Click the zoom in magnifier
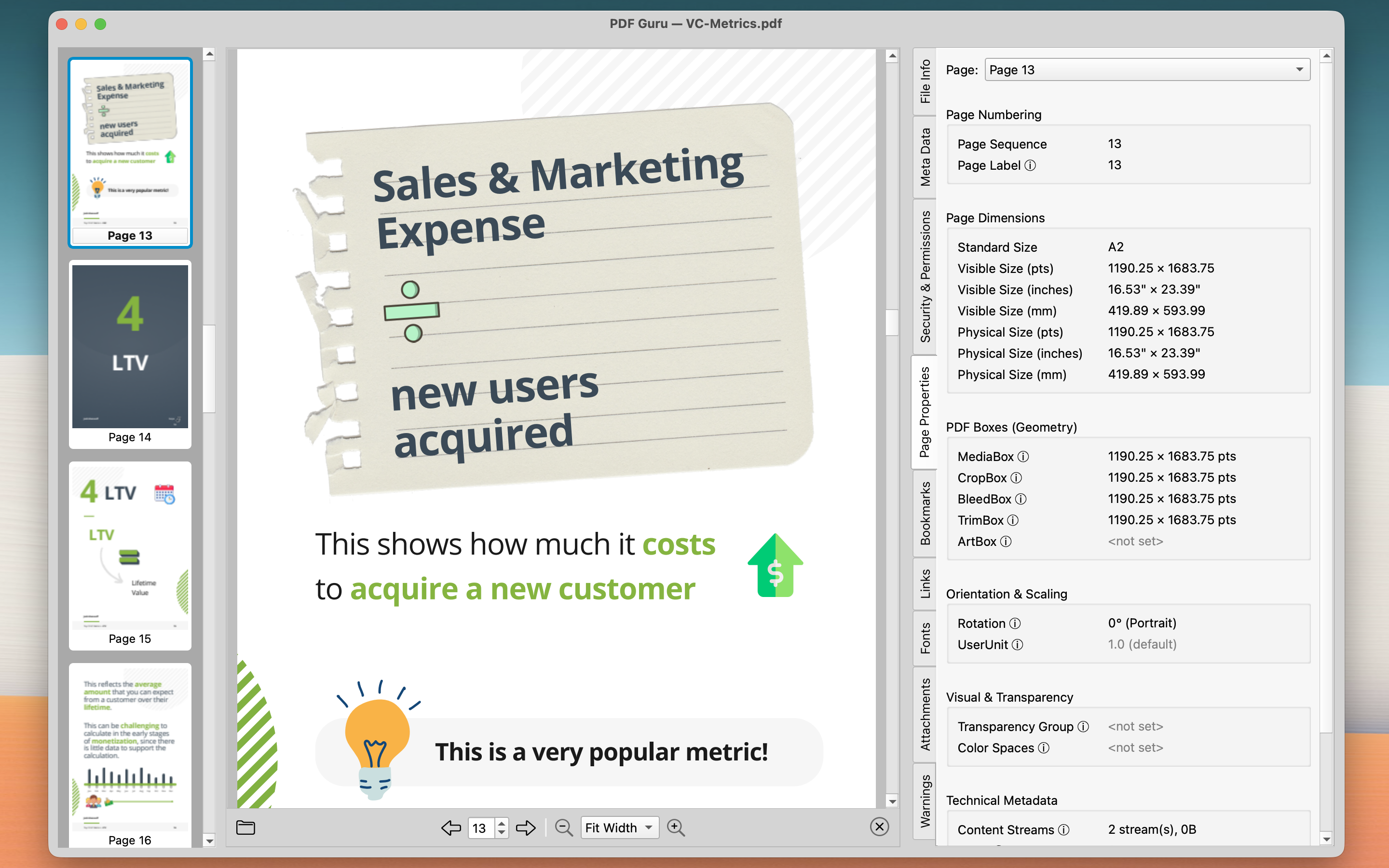This screenshot has width=1389, height=868. (x=676, y=827)
